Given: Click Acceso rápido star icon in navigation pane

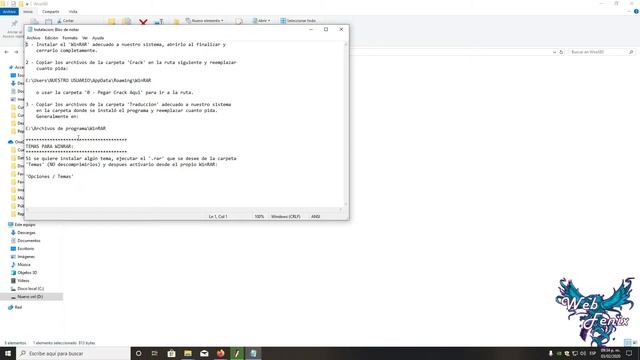Looking at the screenshot, I should [x=11, y=67].
